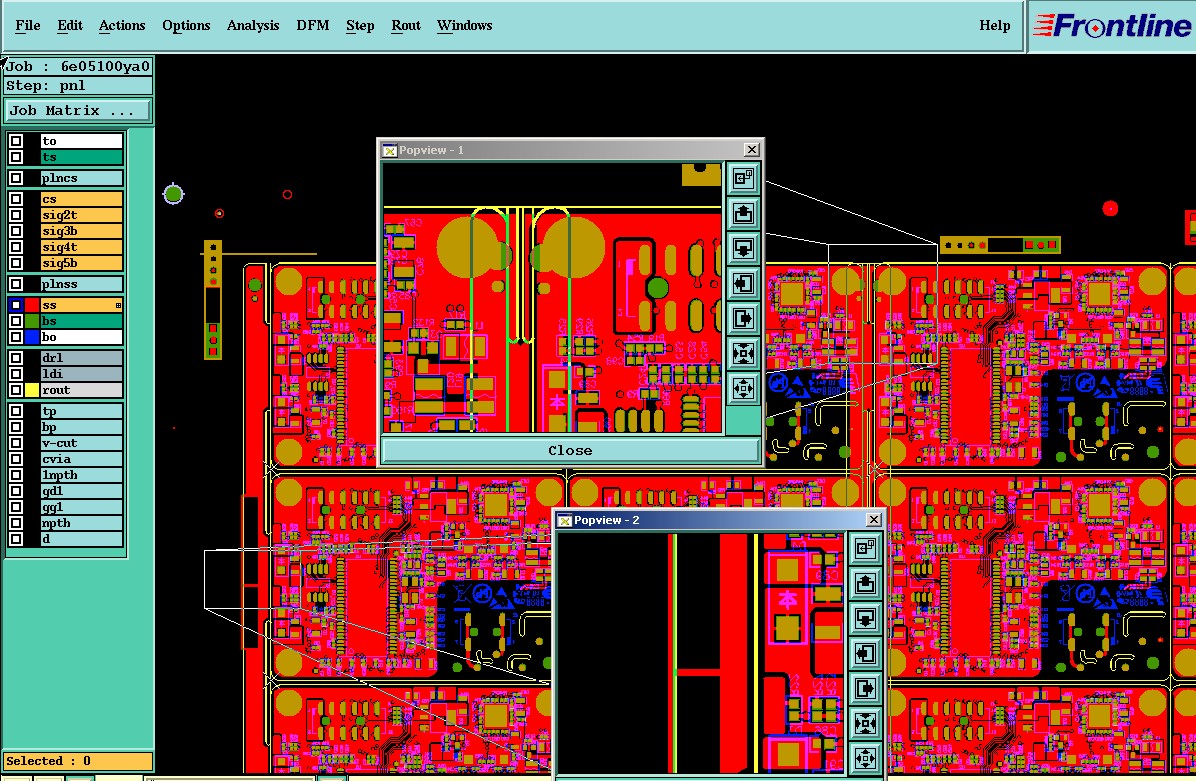Viewport: 1196px width, 781px height.
Task: Pan left in Popview 2
Action: (x=866, y=654)
